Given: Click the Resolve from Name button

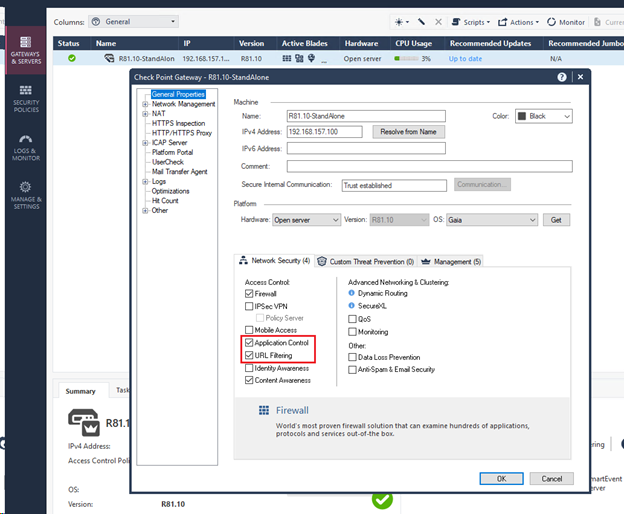Looking at the screenshot, I should pos(408,132).
